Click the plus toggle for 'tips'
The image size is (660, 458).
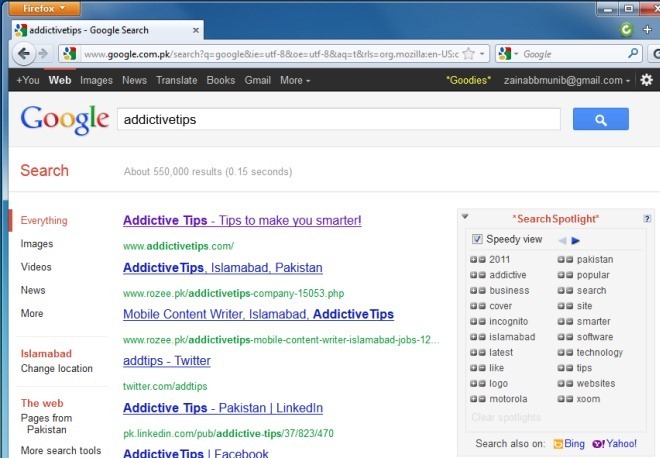pos(561,368)
